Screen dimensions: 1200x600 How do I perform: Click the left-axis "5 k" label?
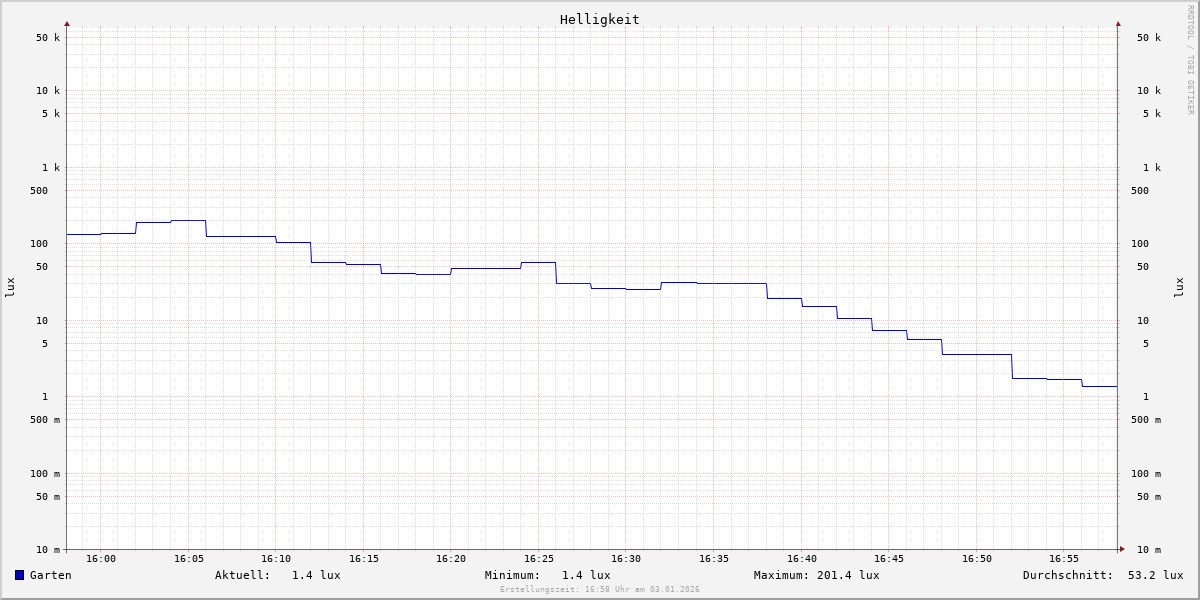tap(51, 114)
